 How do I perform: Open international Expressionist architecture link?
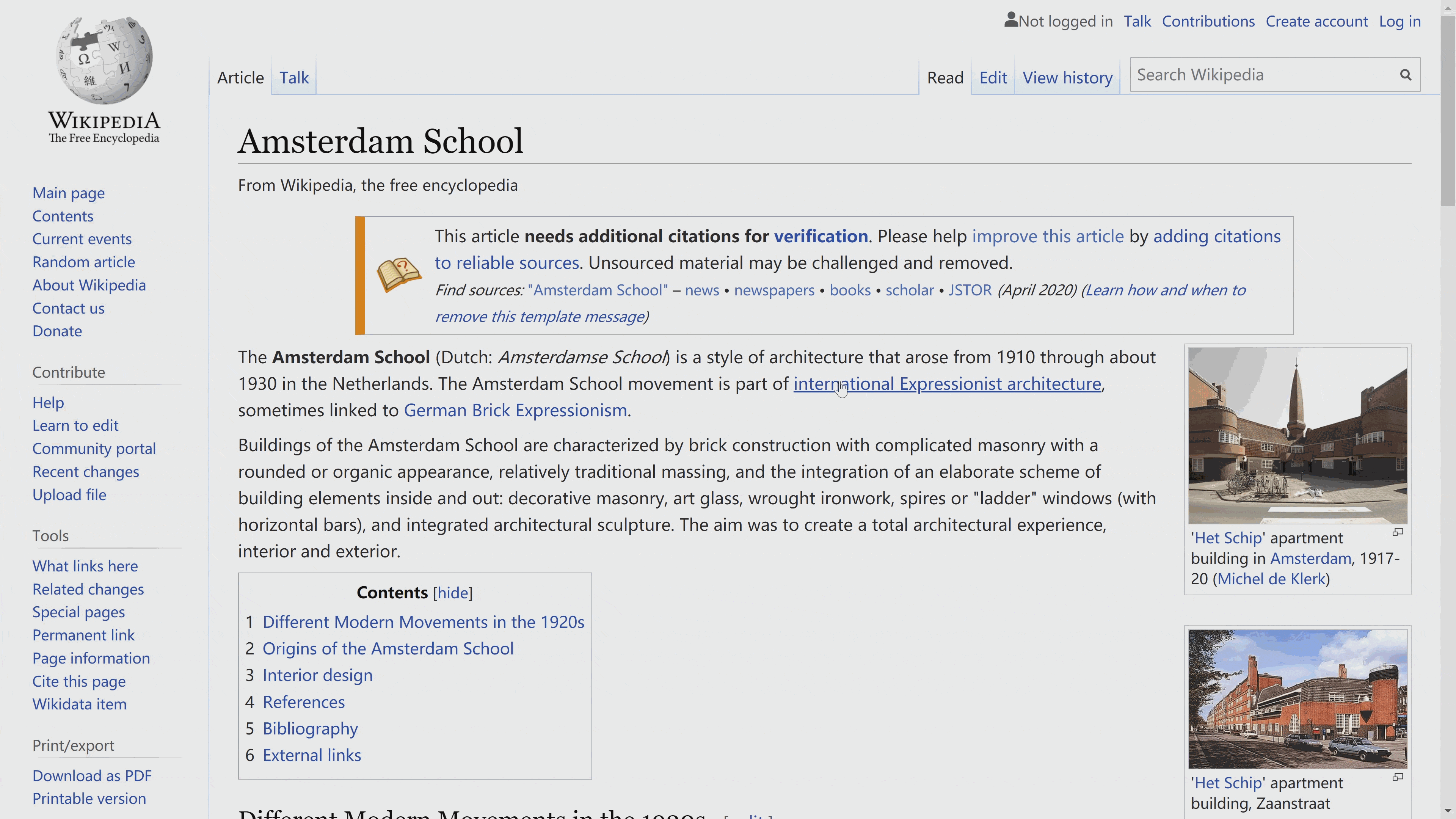pyautogui.click(x=947, y=384)
